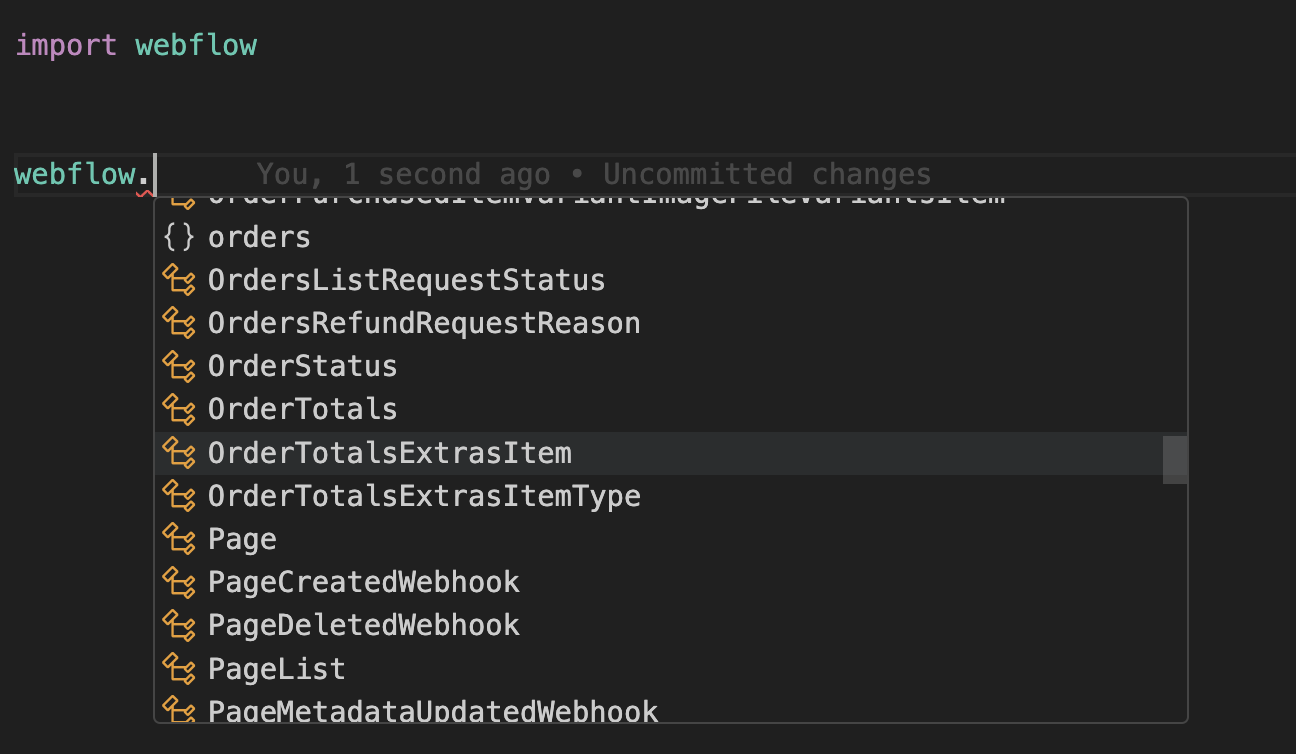
Task: Click the class icon beside PageDeletedWebhook
Action: tap(178, 624)
